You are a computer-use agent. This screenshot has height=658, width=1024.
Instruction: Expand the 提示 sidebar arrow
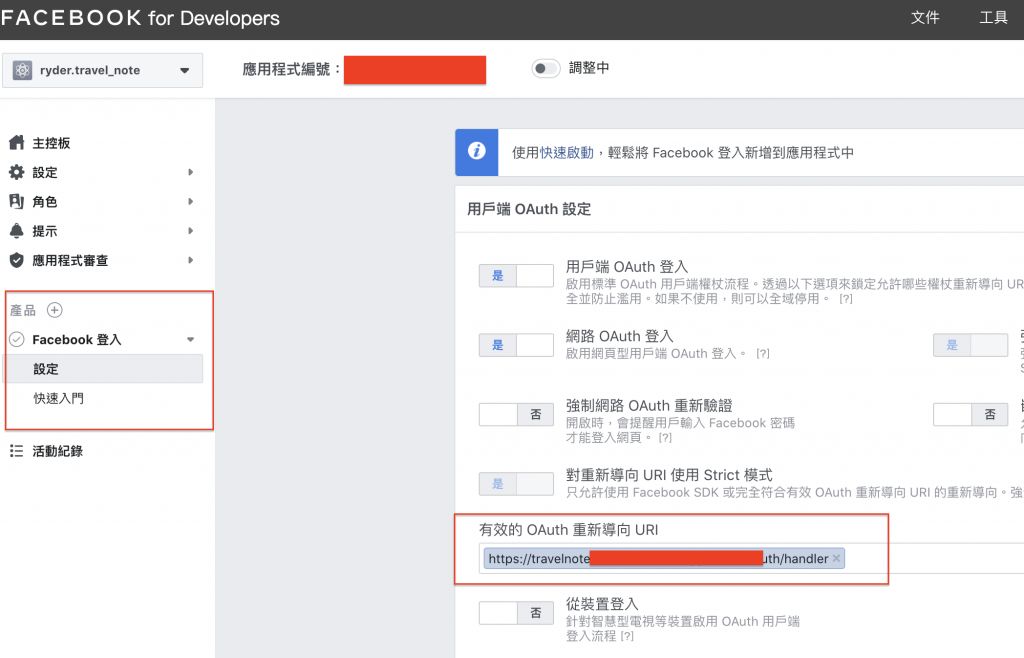(x=191, y=231)
